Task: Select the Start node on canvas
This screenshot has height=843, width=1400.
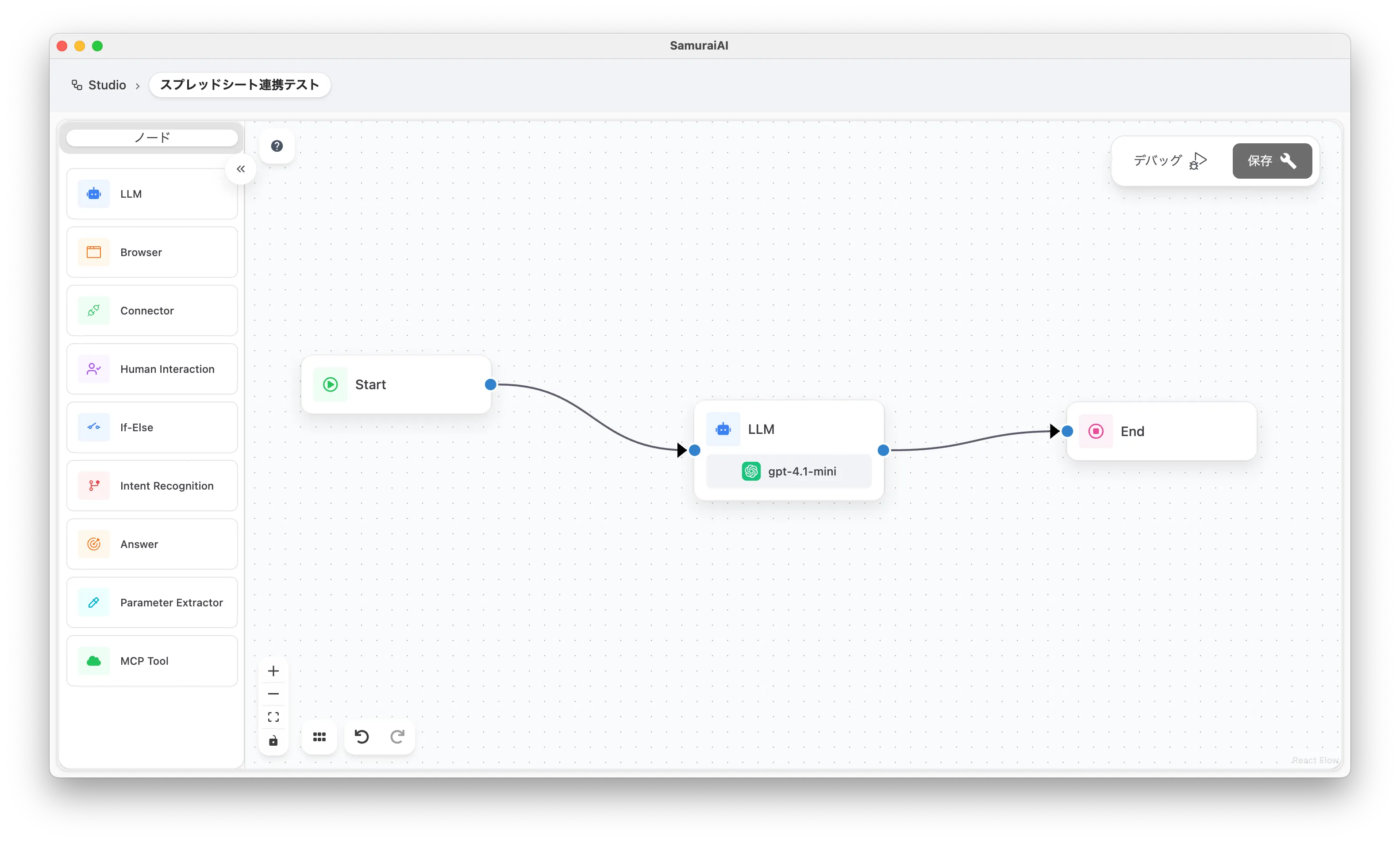Action: pos(396,385)
